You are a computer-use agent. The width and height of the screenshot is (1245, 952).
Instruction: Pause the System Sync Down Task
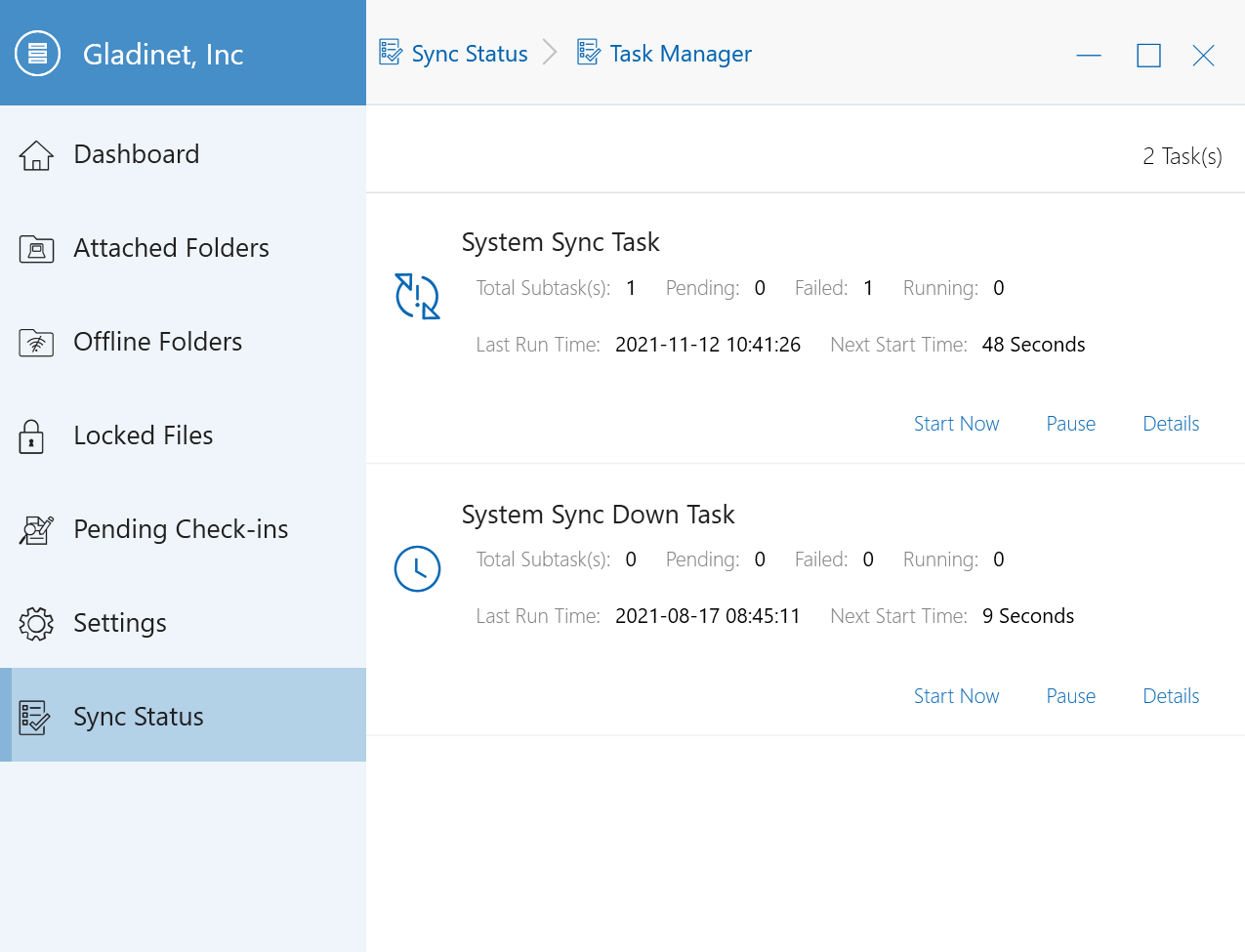pos(1070,696)
